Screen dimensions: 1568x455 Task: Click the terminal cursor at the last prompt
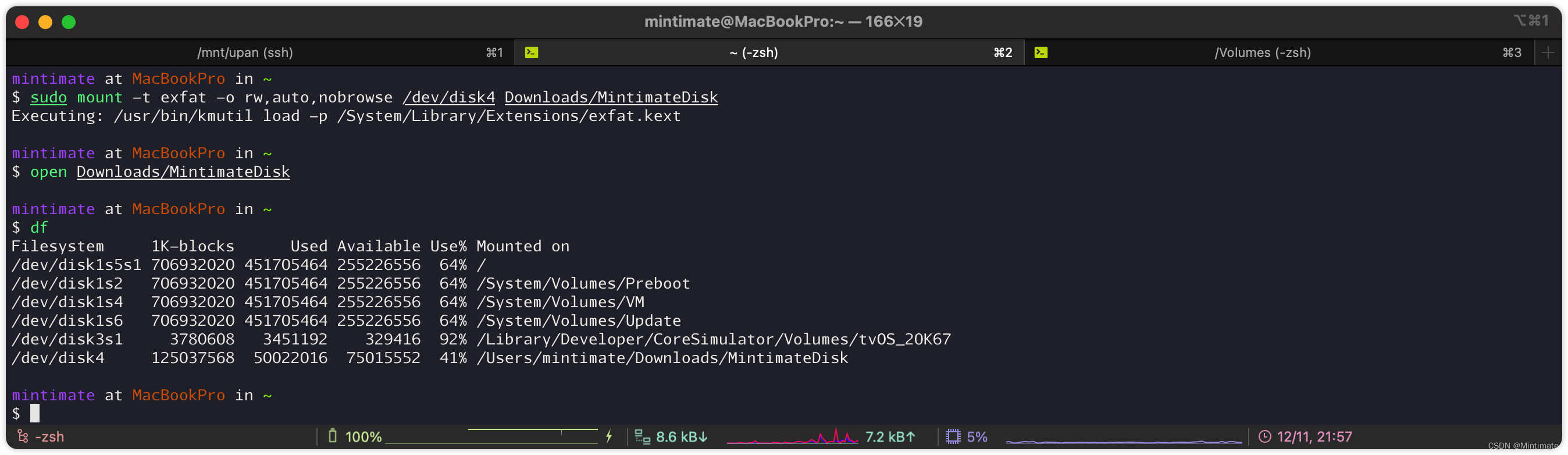coord(35,413)
